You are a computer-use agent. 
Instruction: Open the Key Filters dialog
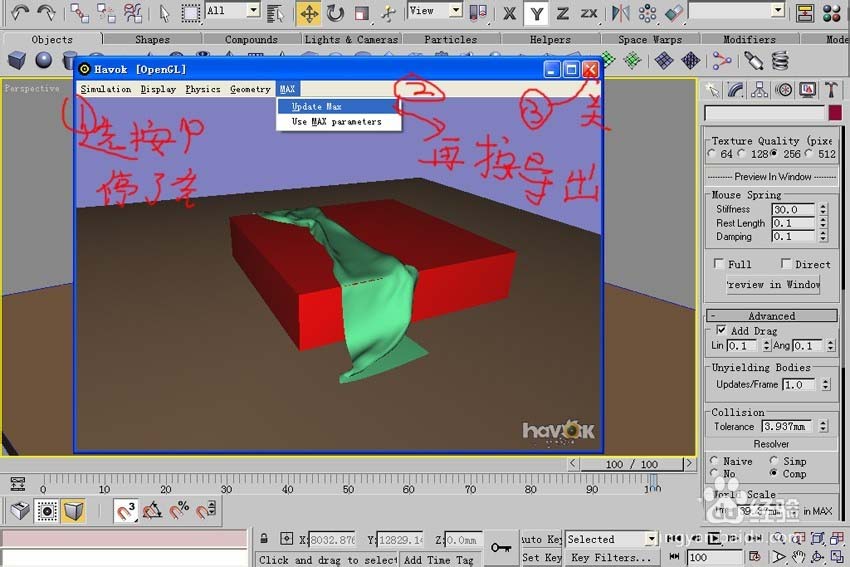tap(612, 557)
